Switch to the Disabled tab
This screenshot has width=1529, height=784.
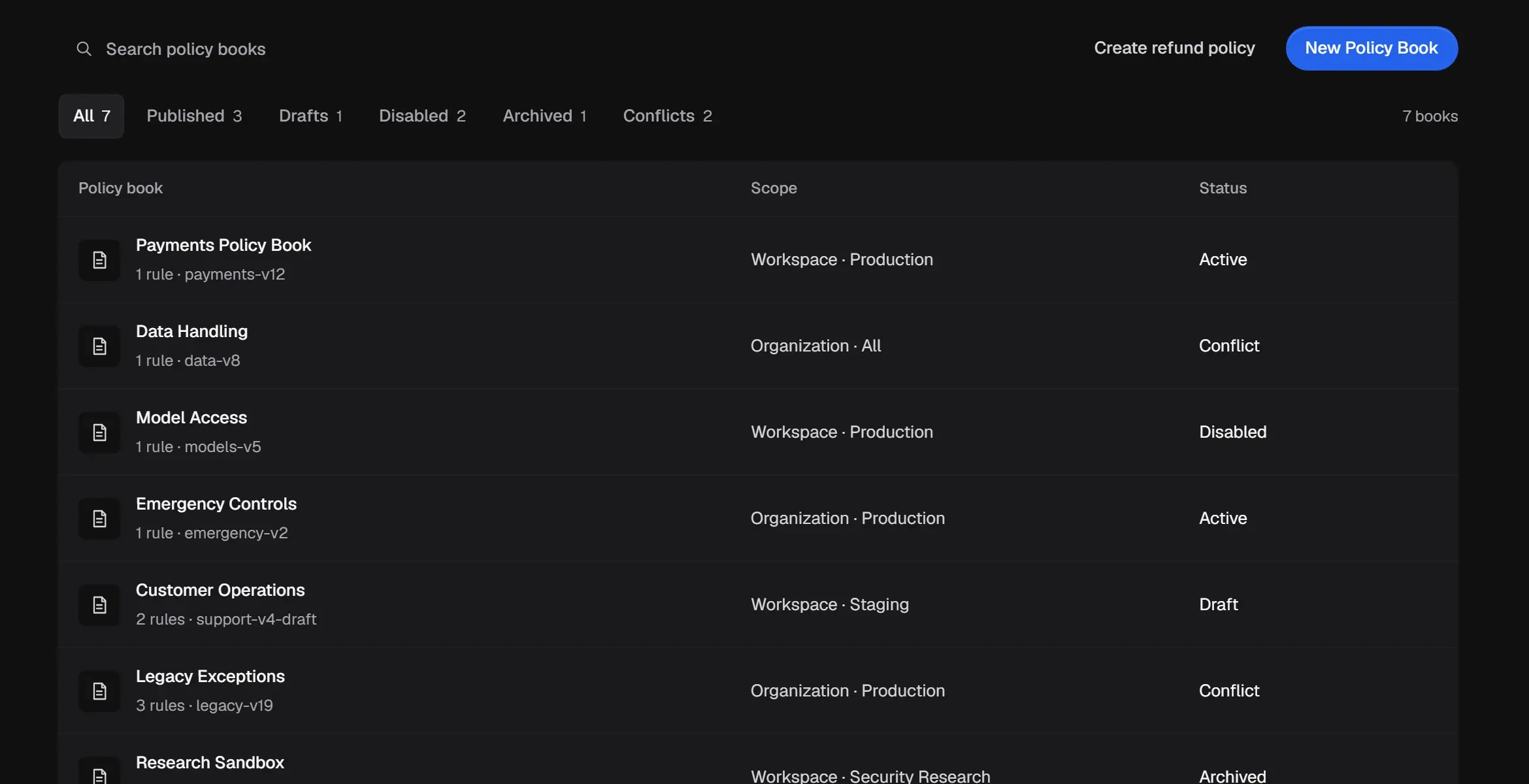422,116
